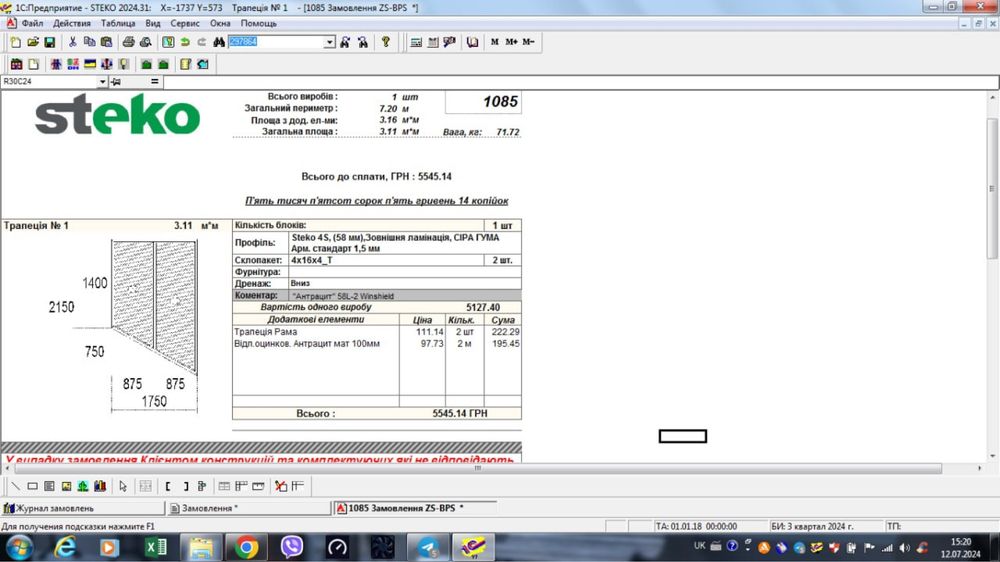Click the Всього 5545.14 ГРН total cell
The width and height of the screenshot is (1000, 562).
coord(460,413)
